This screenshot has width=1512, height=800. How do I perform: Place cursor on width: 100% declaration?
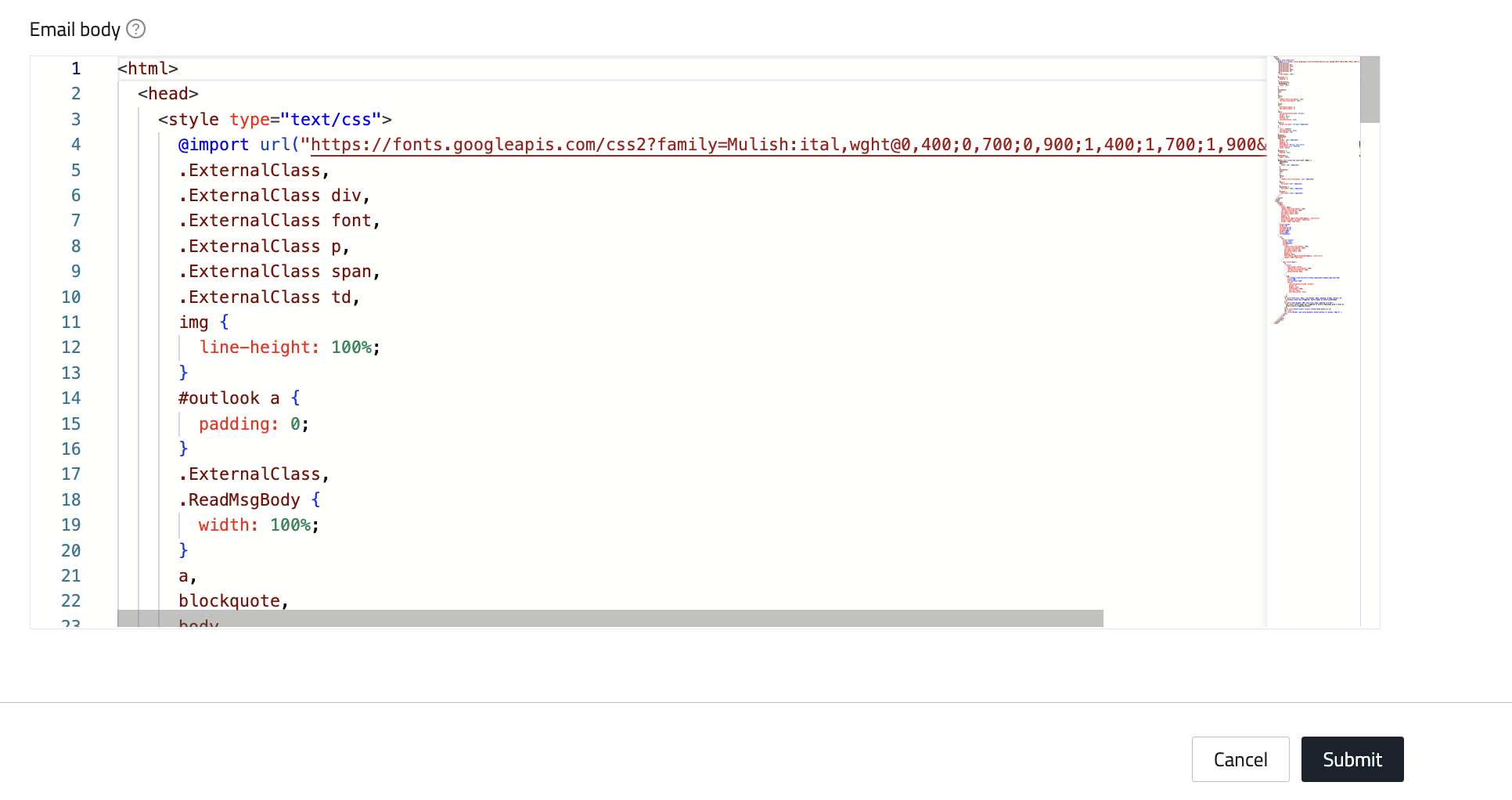258,525
